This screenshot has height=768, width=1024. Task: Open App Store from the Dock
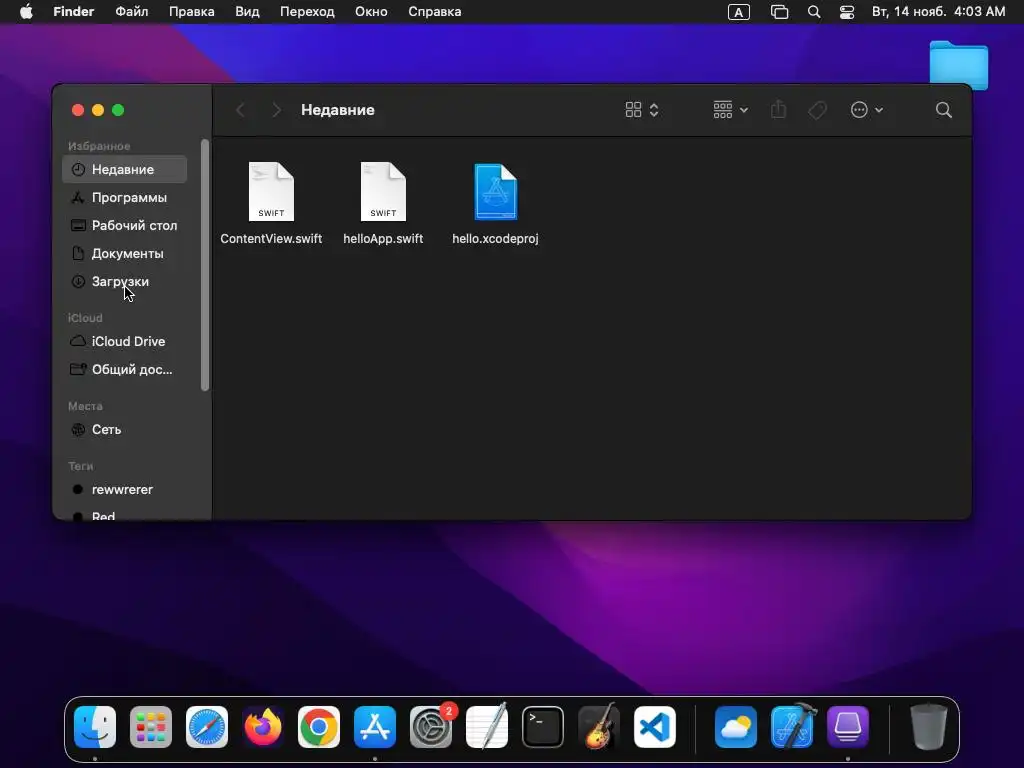(x=375, y=727)
